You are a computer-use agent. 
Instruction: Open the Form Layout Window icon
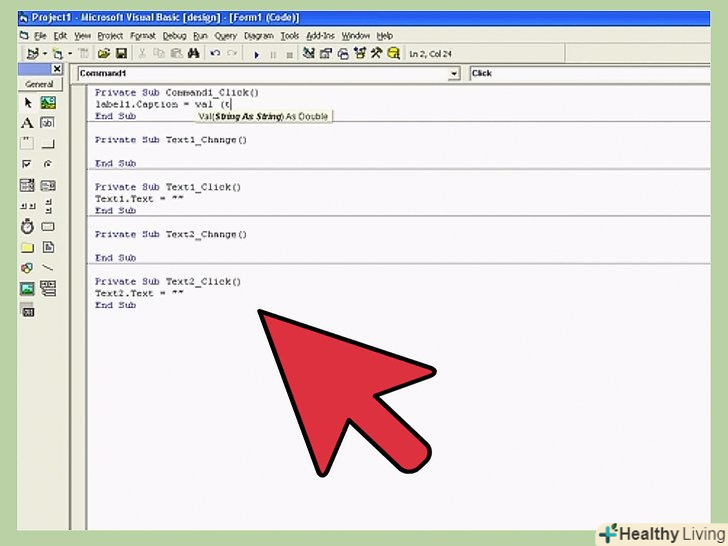(x=343, y=54)
